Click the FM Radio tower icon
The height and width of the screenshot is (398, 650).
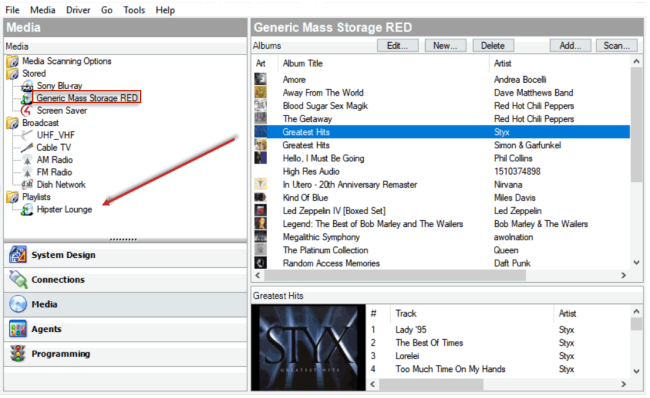coord(27,172)
